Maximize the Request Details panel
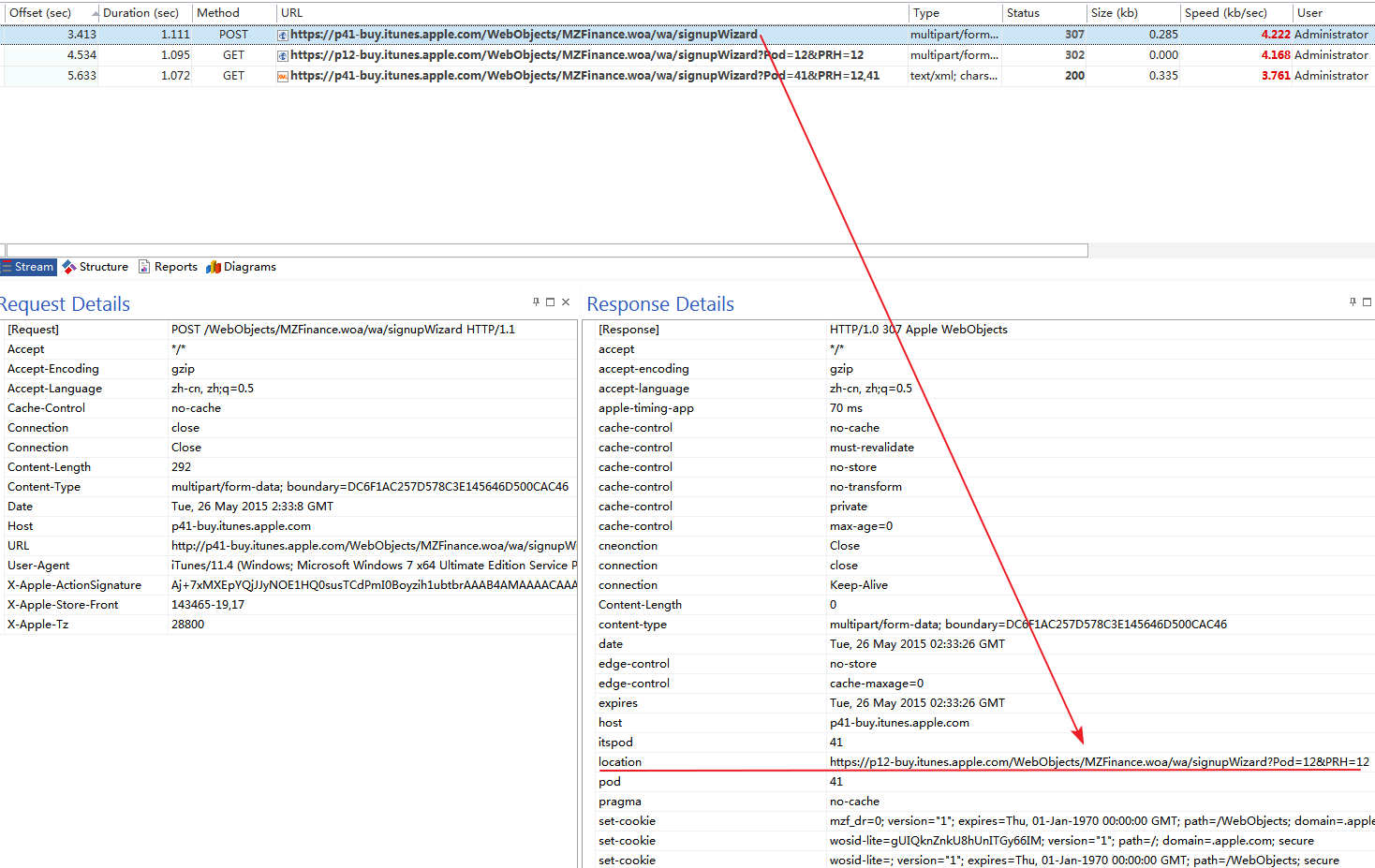Screen dimensions: 1375x868 tap(551, 302)
